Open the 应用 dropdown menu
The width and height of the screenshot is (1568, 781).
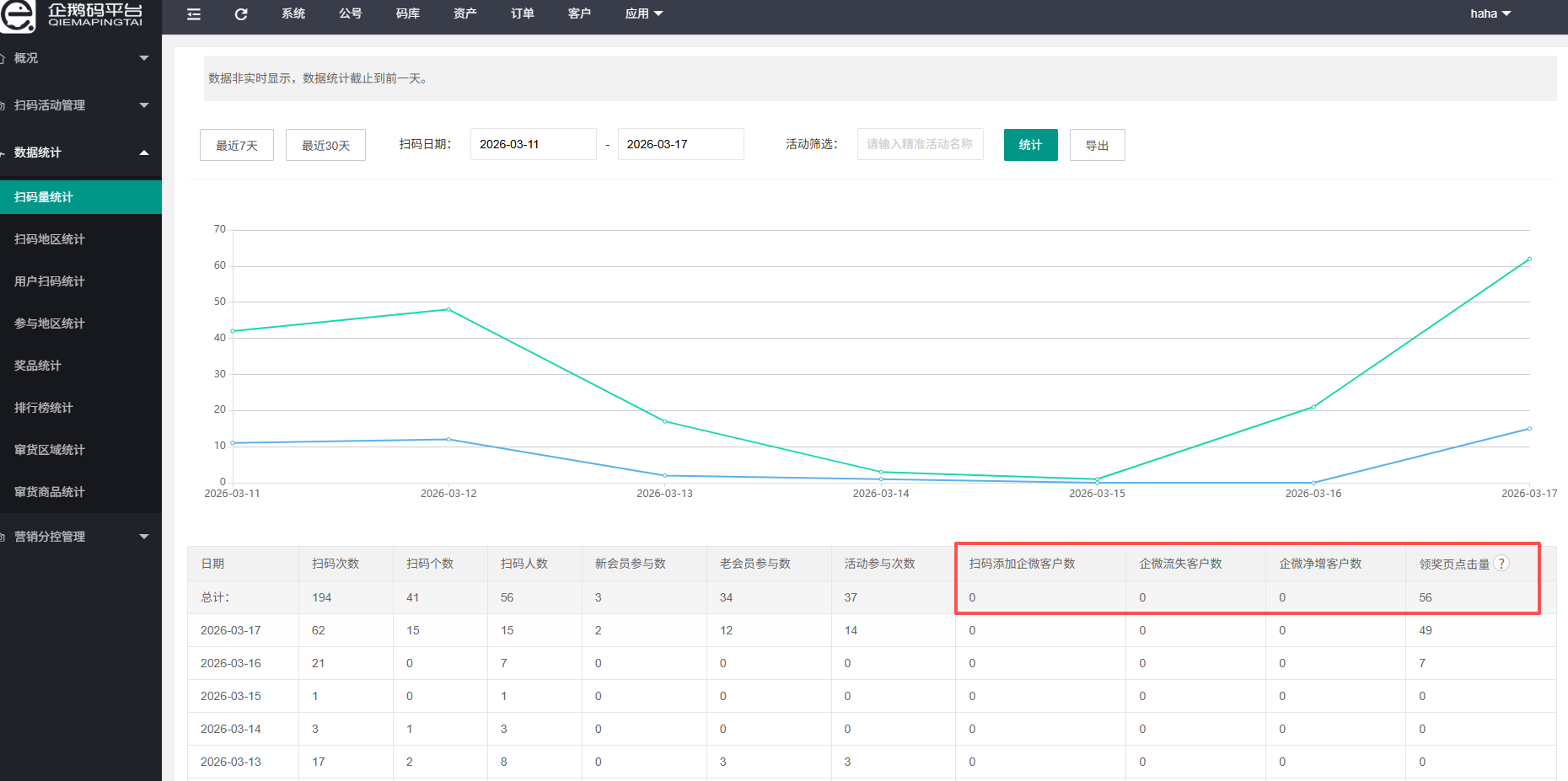[x=644, y=14]
